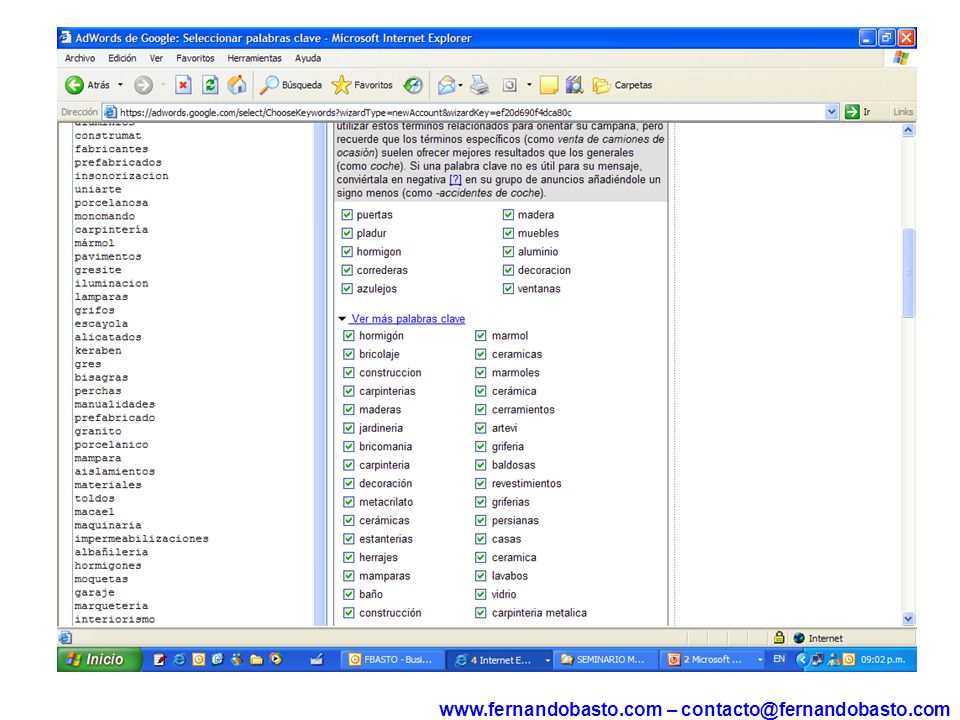This screenshot has height=720, width=960.
Task: Click the taskbar clock 09:02 p.m.
Action: 883,659
